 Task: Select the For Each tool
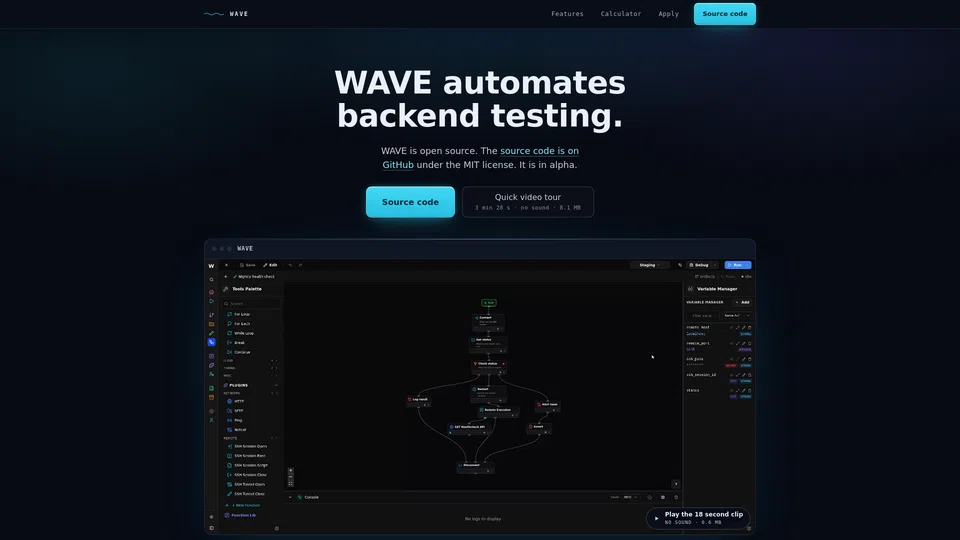click(x=239, y=324)
